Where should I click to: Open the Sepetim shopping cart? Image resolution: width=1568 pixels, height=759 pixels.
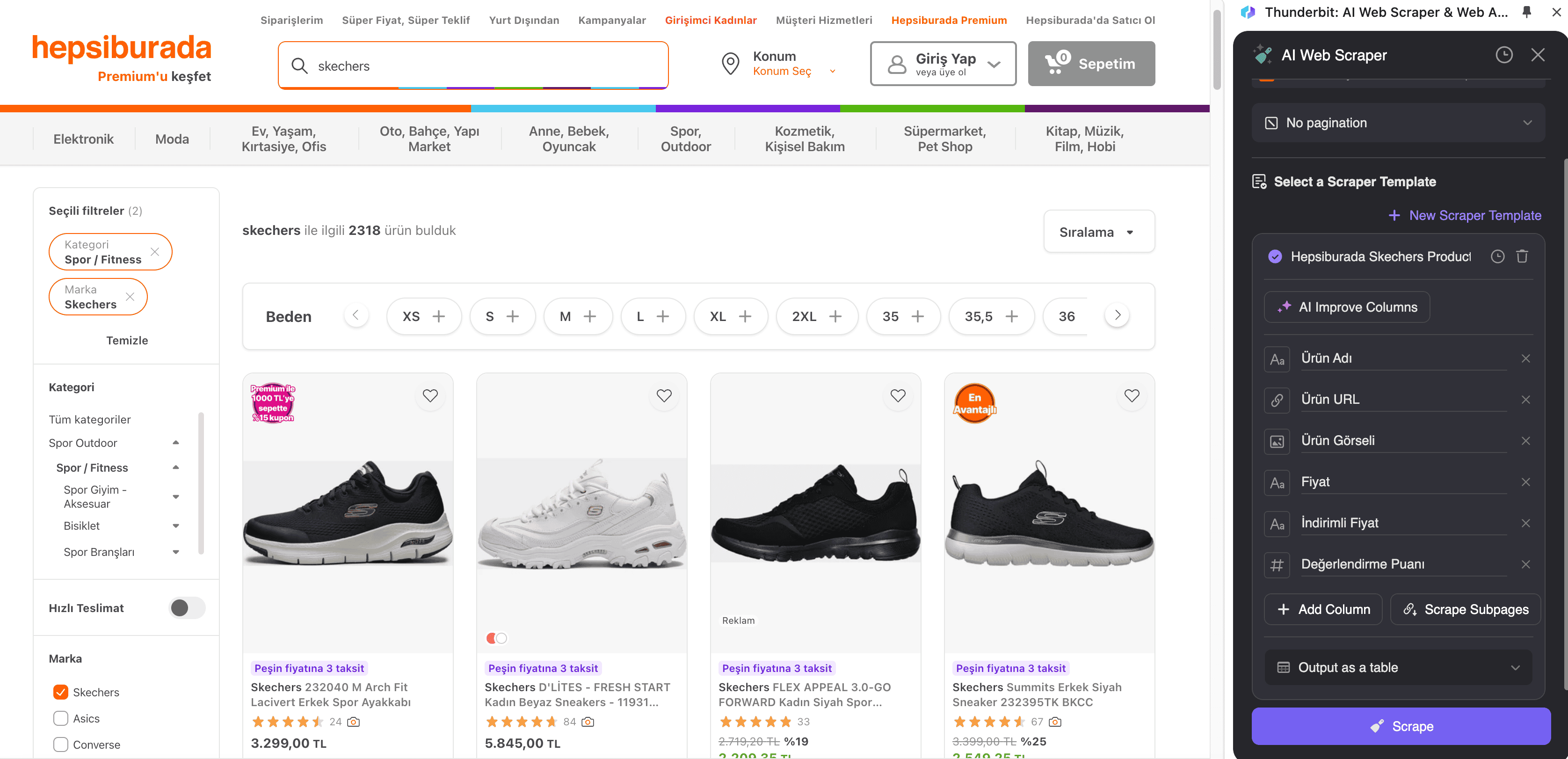pos(1091,64)
